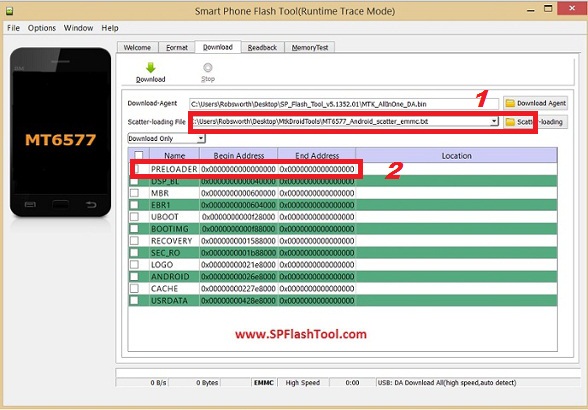Open the File menu
Screen dimensions: 588x410
pyautogui.click(x=13, y=28)
